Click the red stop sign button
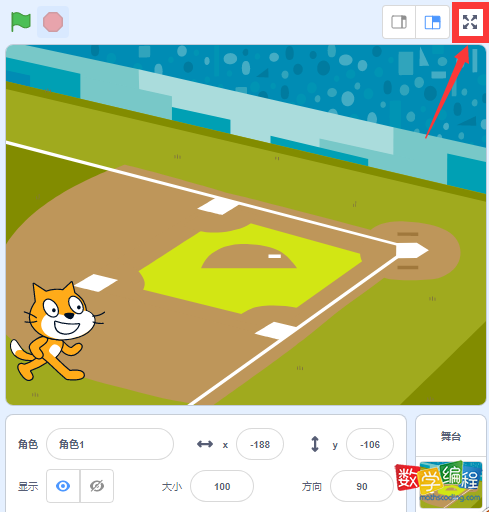The height and width of the screenshot is (512, 489). click(53, 22)
